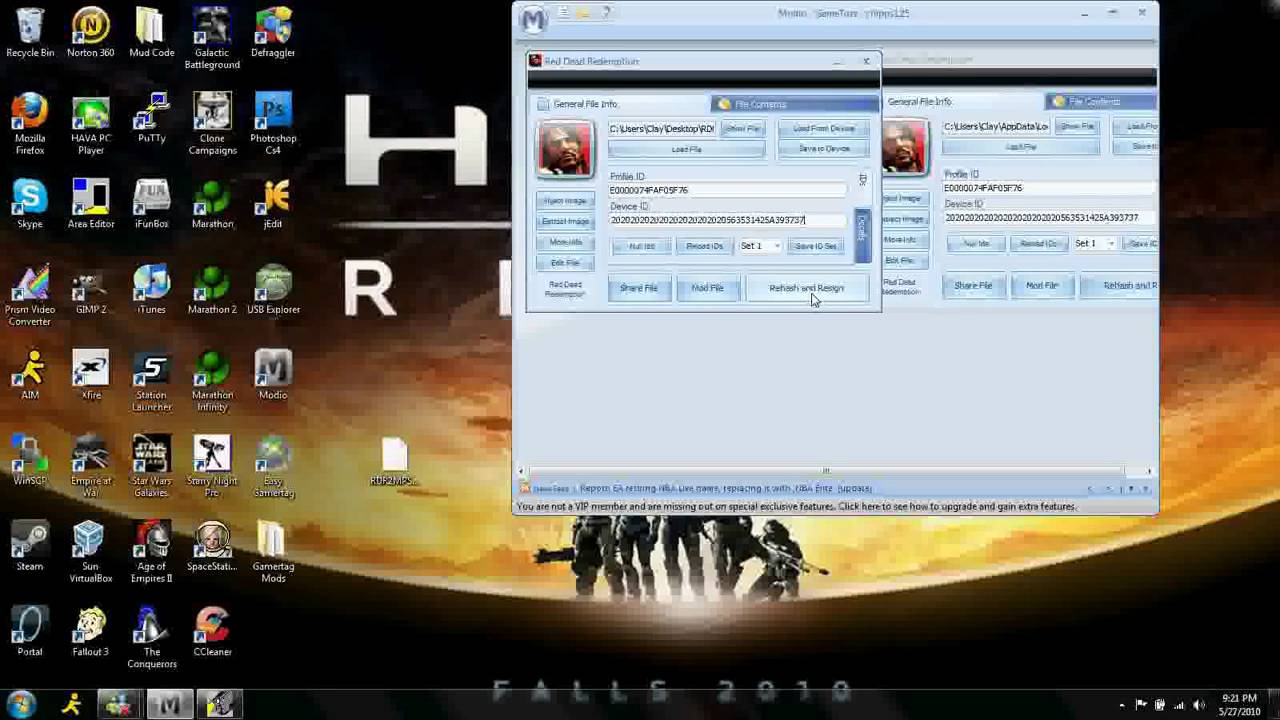Click the vertical IDs side tab
1280x720 pixels.
[862, 181]
